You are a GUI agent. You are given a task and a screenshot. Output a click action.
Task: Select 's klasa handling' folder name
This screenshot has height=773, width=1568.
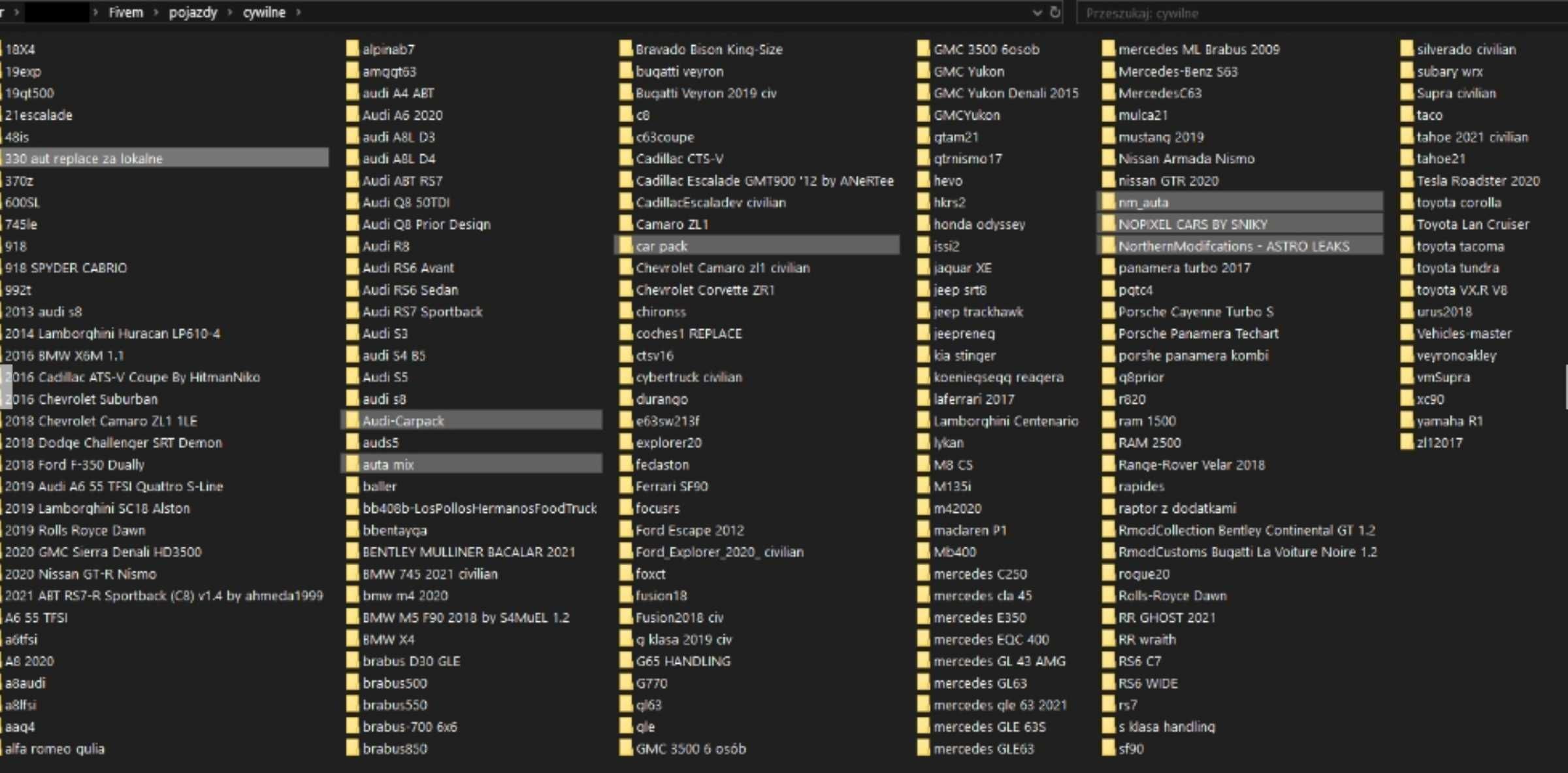1167,727
